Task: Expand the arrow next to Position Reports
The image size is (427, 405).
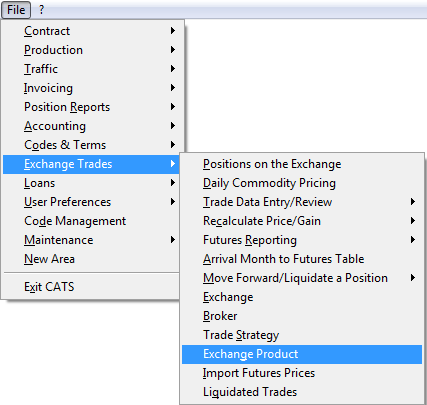Action: coord(173,107)
